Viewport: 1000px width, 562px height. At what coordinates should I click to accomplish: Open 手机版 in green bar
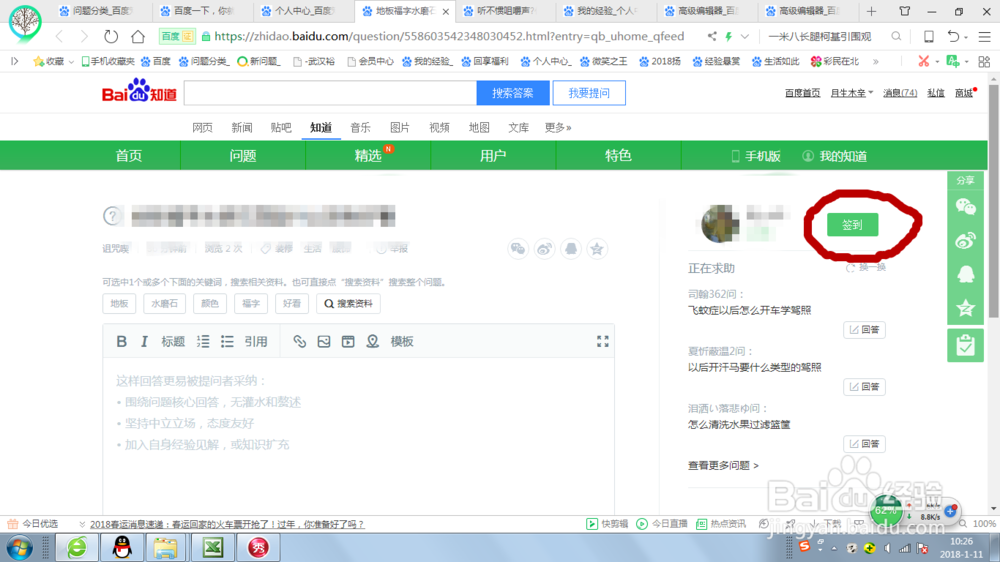[x=756, y=156]
